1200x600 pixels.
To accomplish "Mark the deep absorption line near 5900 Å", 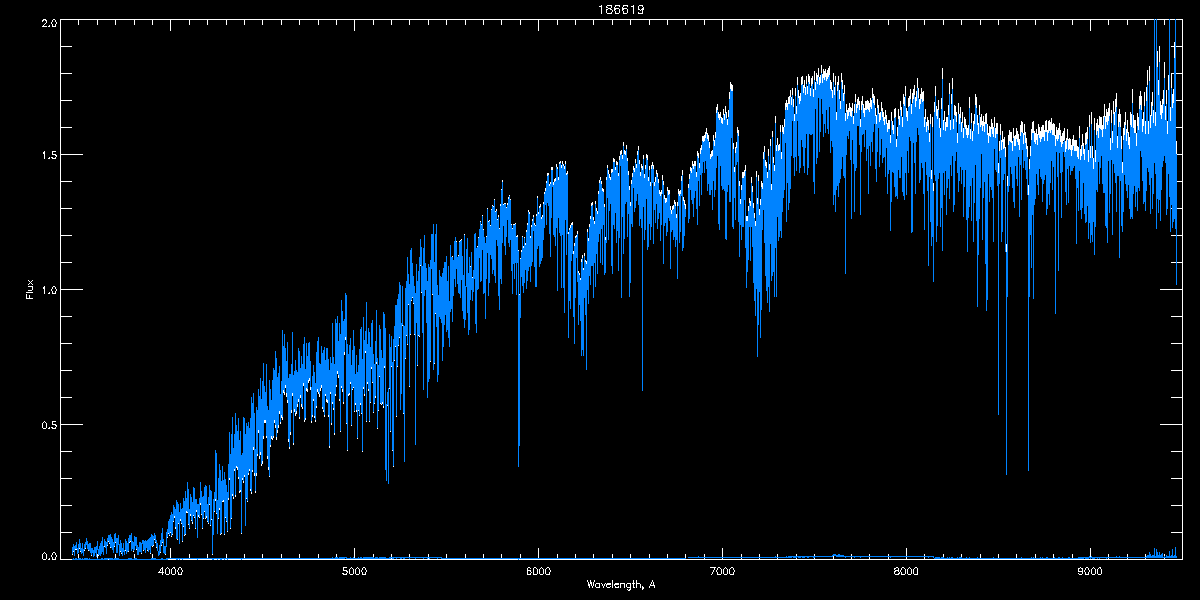I will point(518,465).
